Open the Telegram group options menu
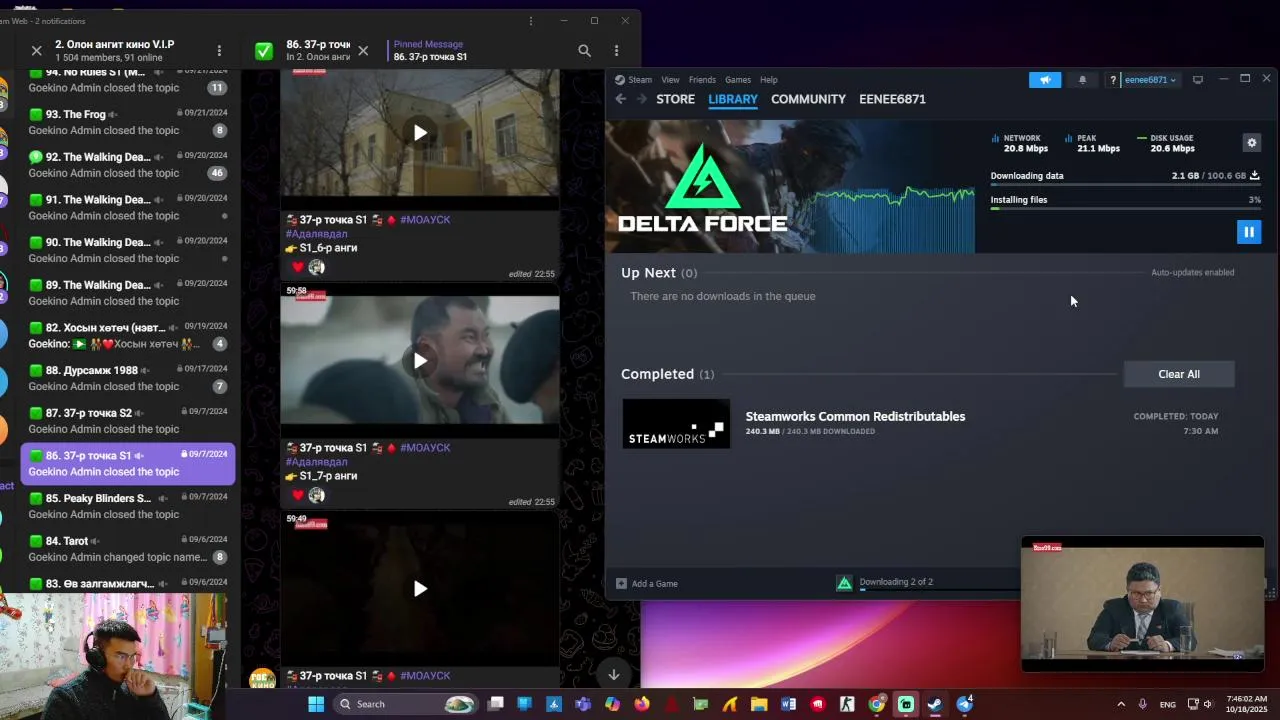The height and width of the screenshot is (720, 1280). click(219, 50)
